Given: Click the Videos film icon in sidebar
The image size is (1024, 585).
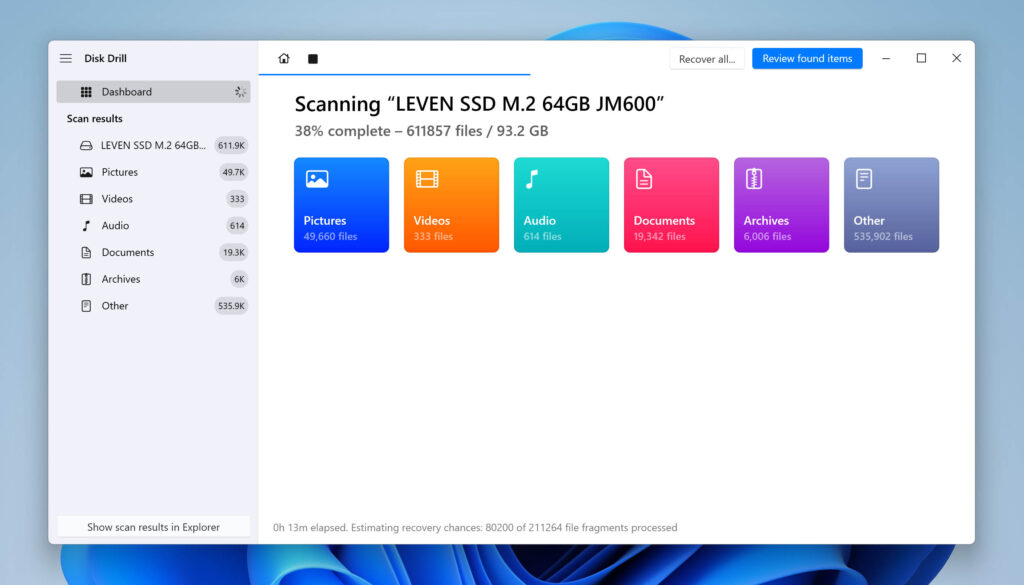Looking at the screenshot, I should tap(86, 199).
